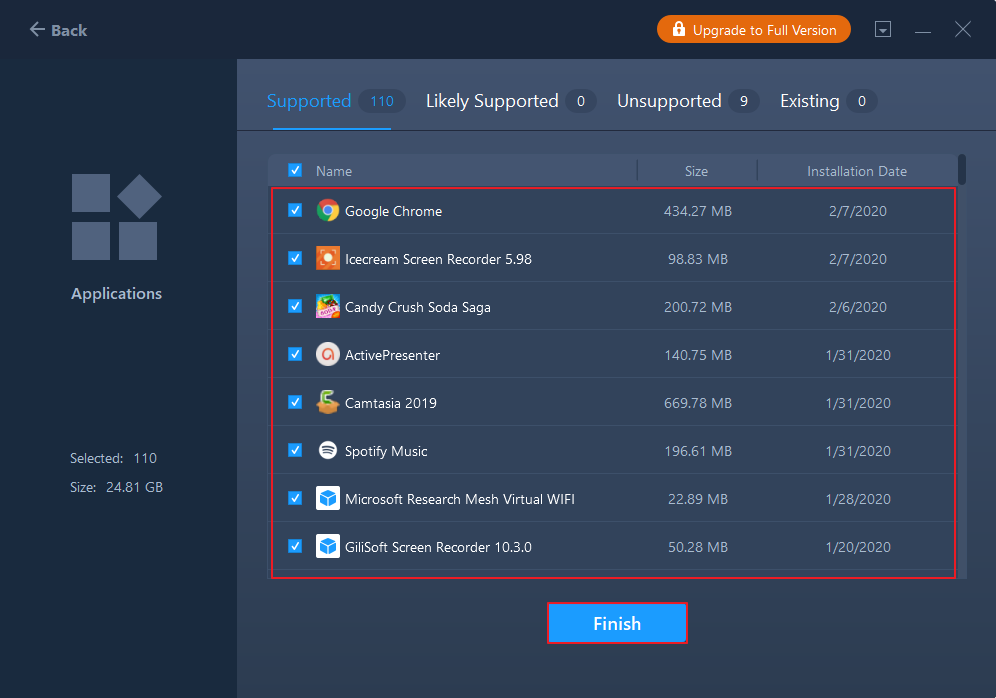
Task: Uncheck Microsoft Research Mesh Virtual WIFI checkbox
Action: pos(295,499)
